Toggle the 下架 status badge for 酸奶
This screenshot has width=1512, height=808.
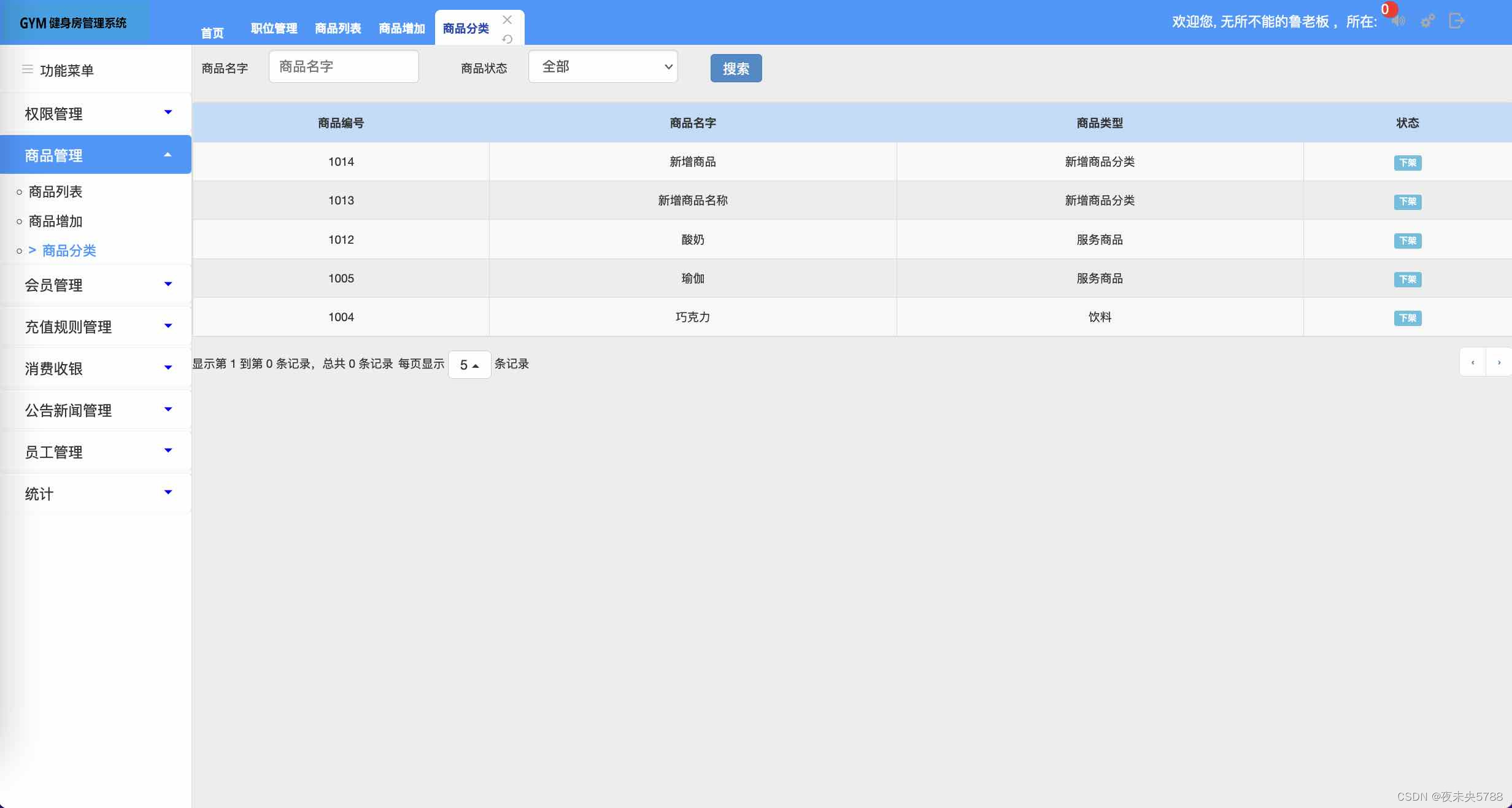click(1407, 241)
